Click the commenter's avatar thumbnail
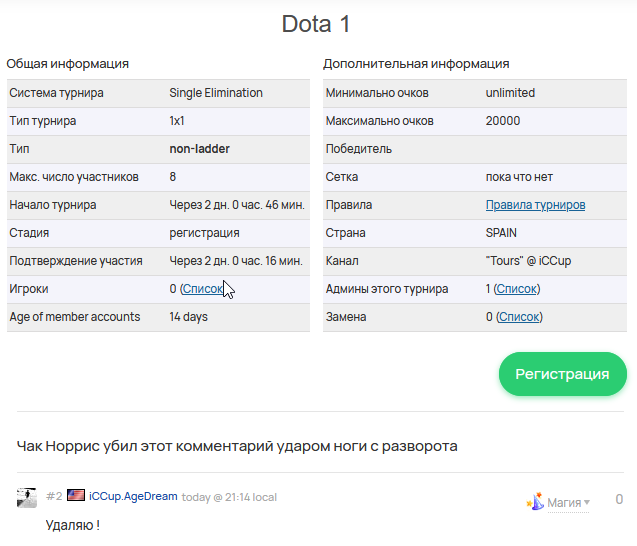This screenshot has width=637, height=546. (x=27, y=497)
